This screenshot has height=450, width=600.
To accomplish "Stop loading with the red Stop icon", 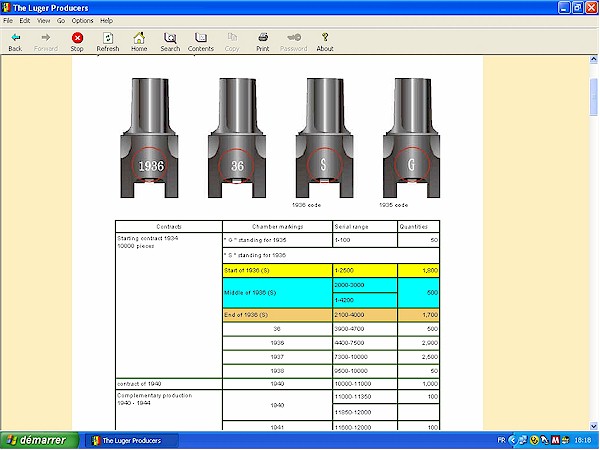I will point(77,42).
